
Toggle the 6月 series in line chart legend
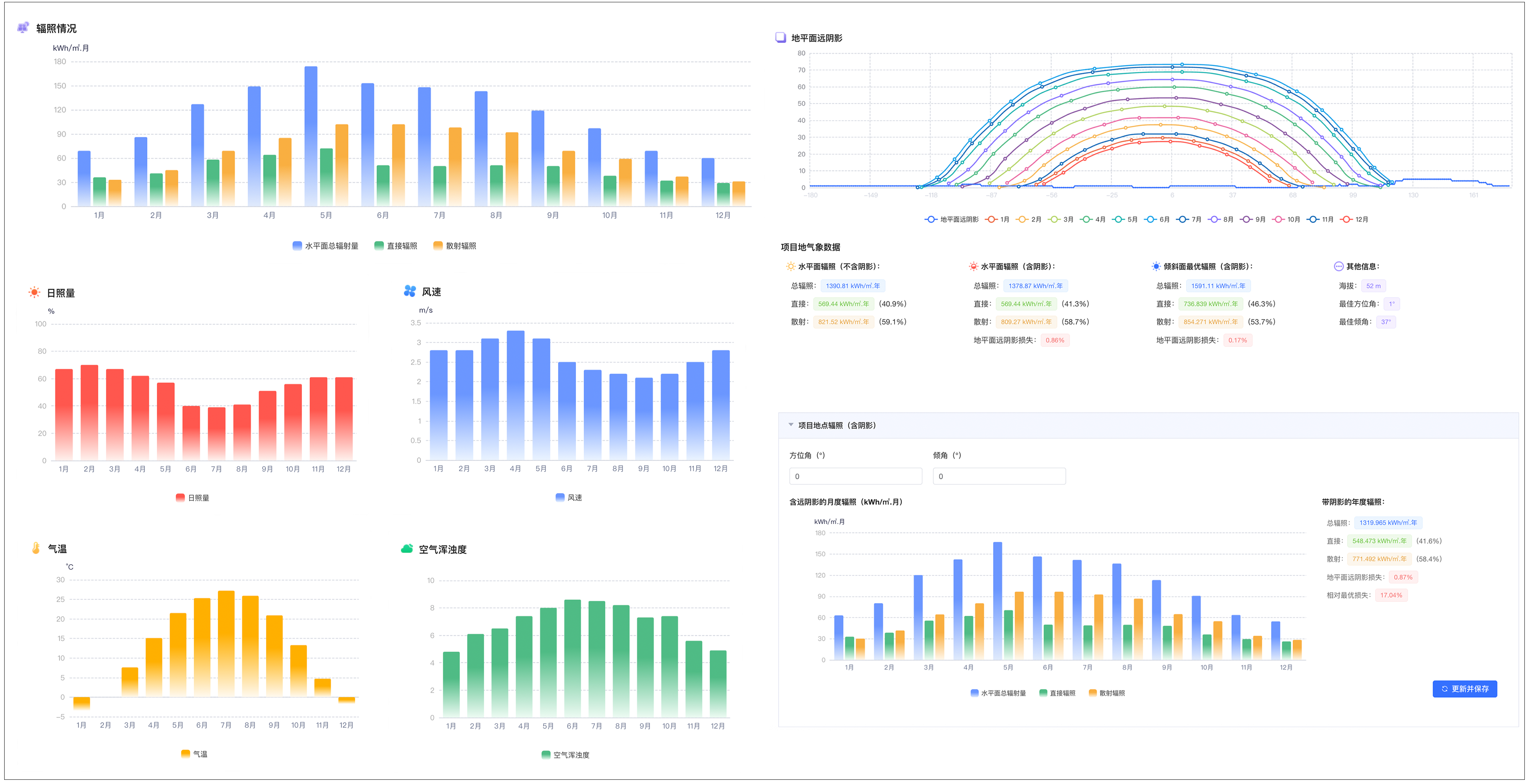coord(1157,219)
